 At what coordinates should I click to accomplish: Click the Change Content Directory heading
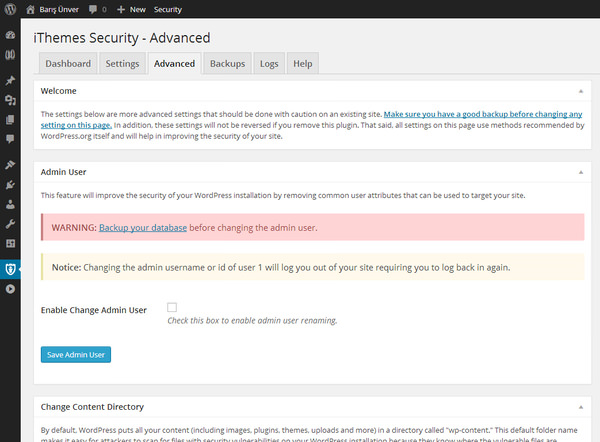(92, 407)
